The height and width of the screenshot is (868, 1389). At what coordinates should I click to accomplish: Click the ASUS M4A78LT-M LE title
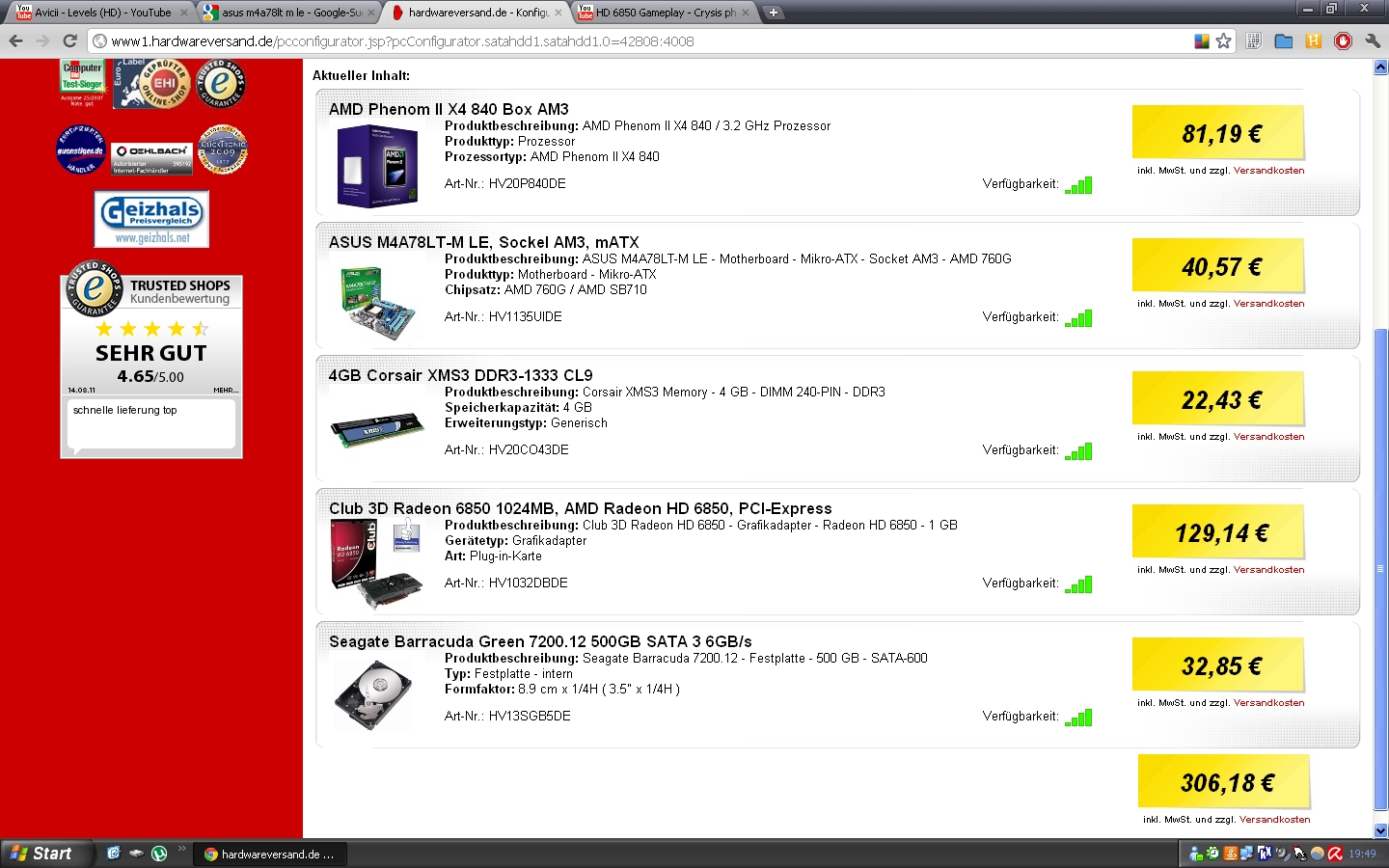483,242
